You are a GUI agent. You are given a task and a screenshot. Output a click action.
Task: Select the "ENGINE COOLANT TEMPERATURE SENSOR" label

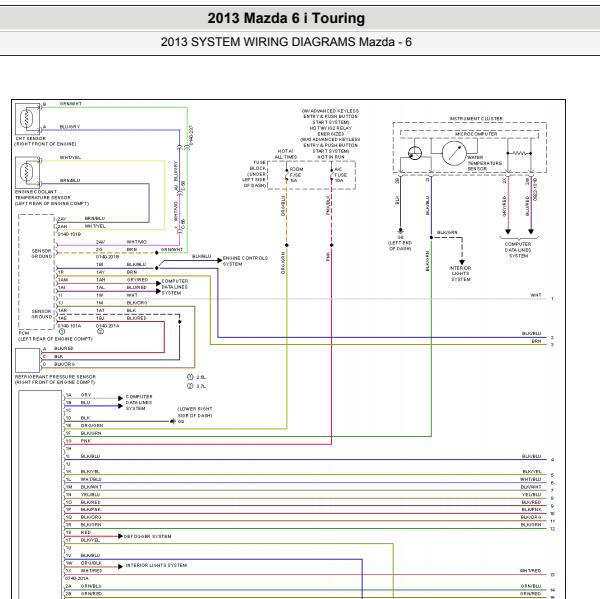pos(42,194)
